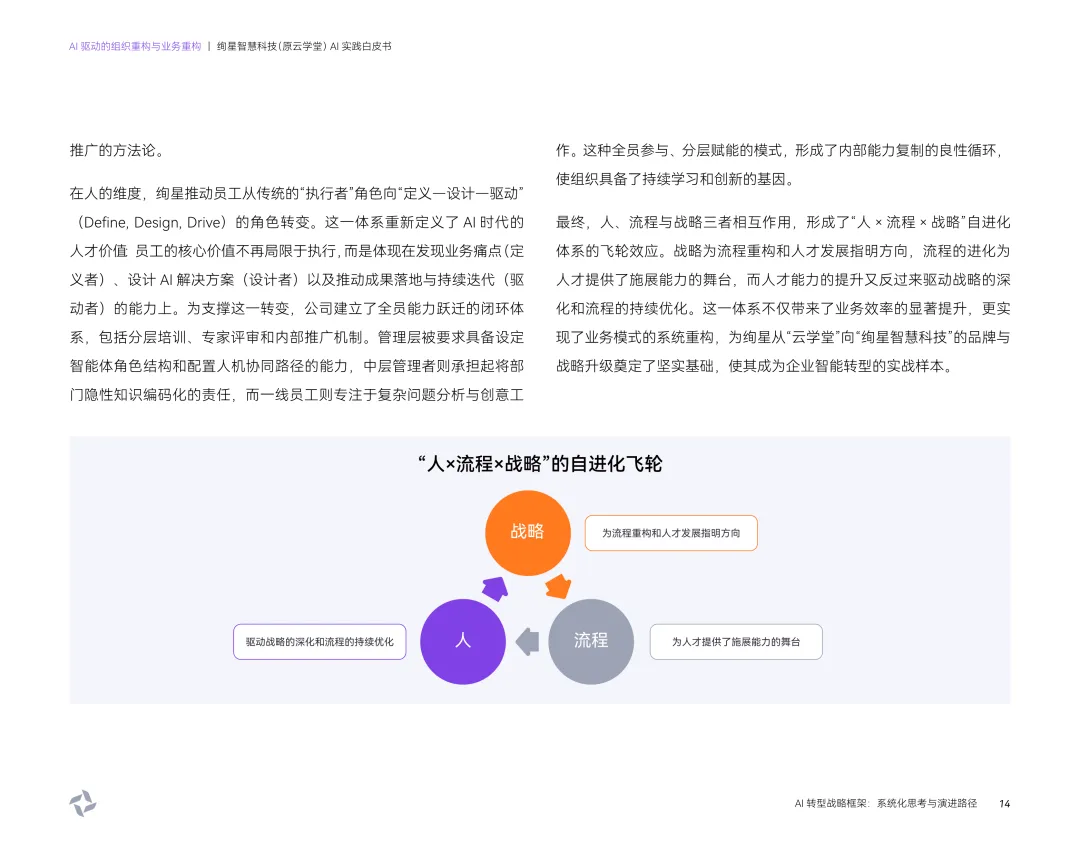Click header text 绚星智慧科技(原云学堂) AI 实践白皮书
The image size is (1080, 856).
tap(304, 46)
